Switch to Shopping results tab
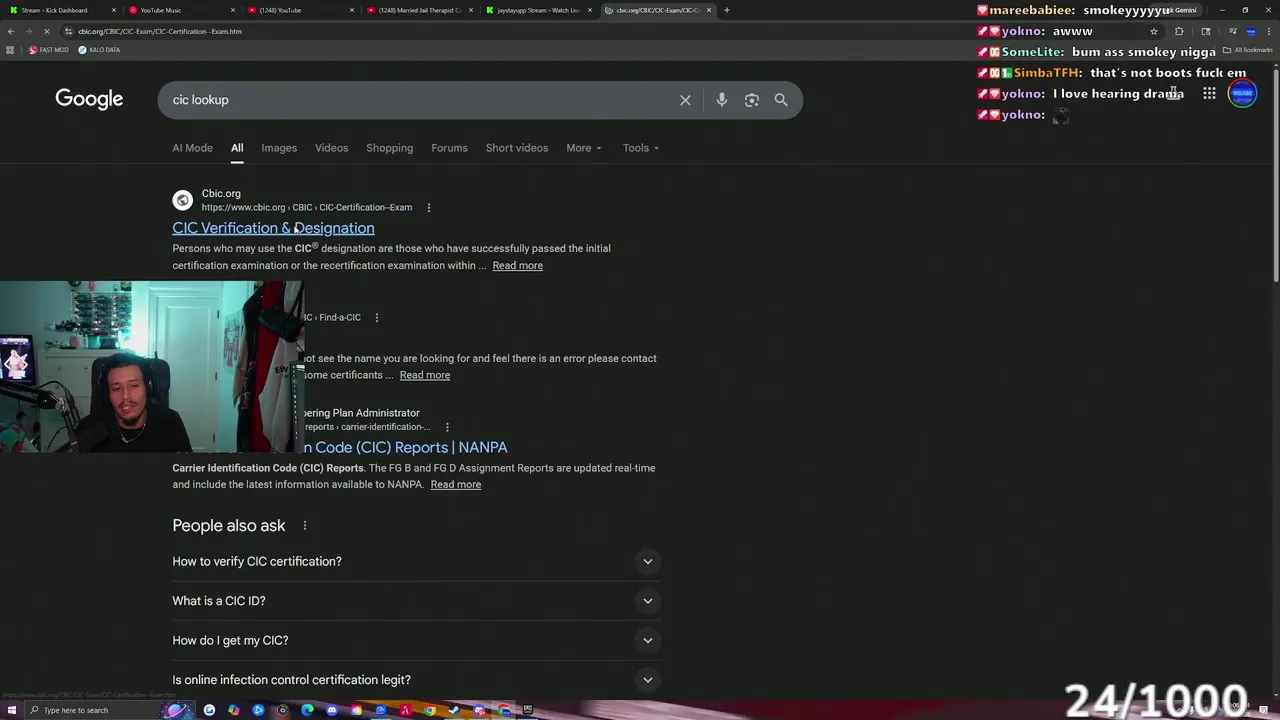 point(389,148)
